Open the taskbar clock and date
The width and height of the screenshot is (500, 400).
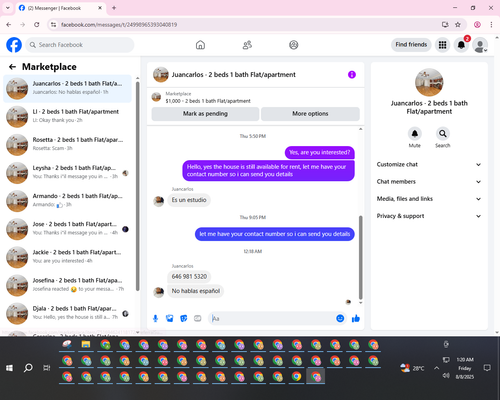pos(465,368)
